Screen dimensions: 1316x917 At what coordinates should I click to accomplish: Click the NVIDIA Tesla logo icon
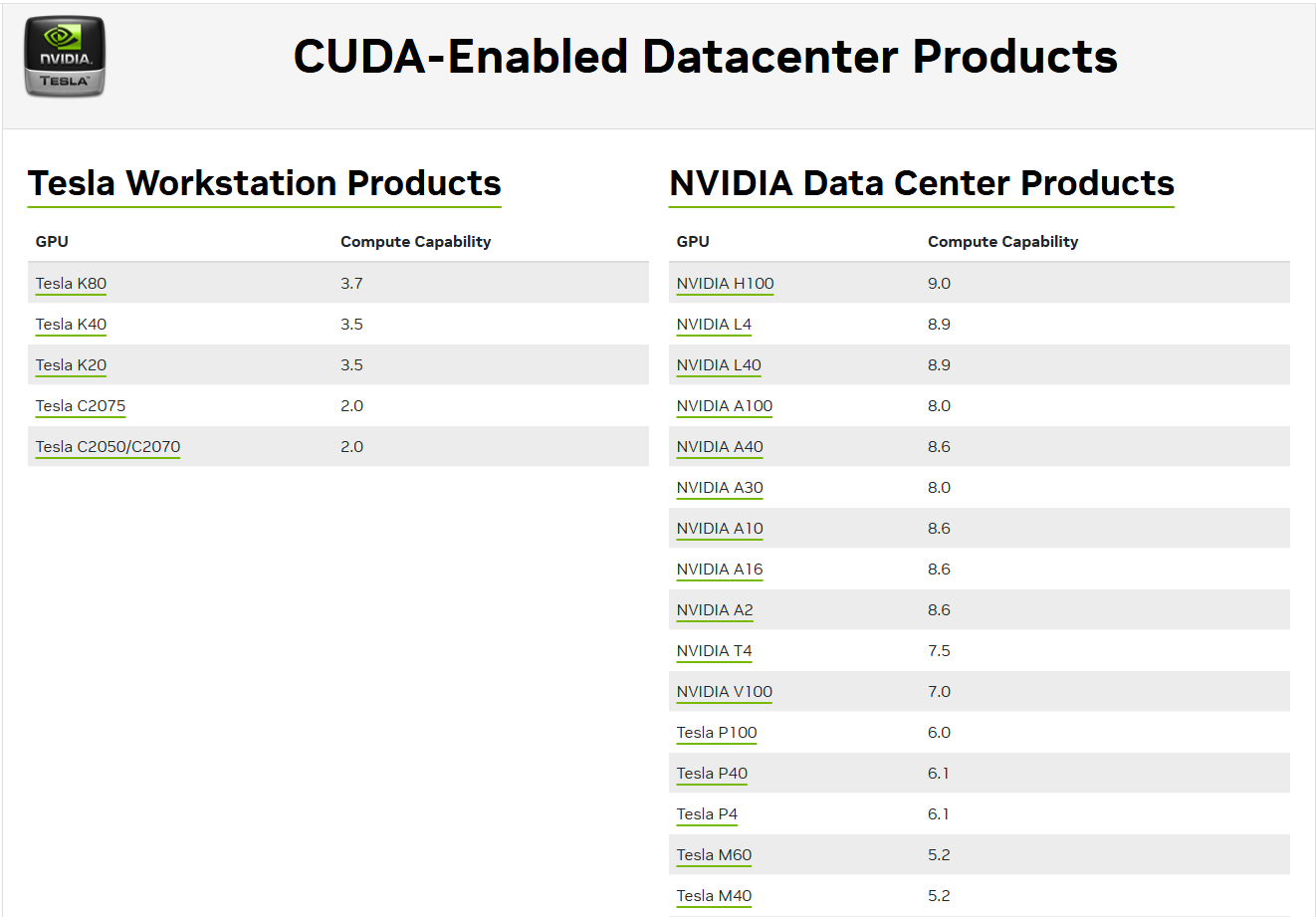(x=65, y=57)
